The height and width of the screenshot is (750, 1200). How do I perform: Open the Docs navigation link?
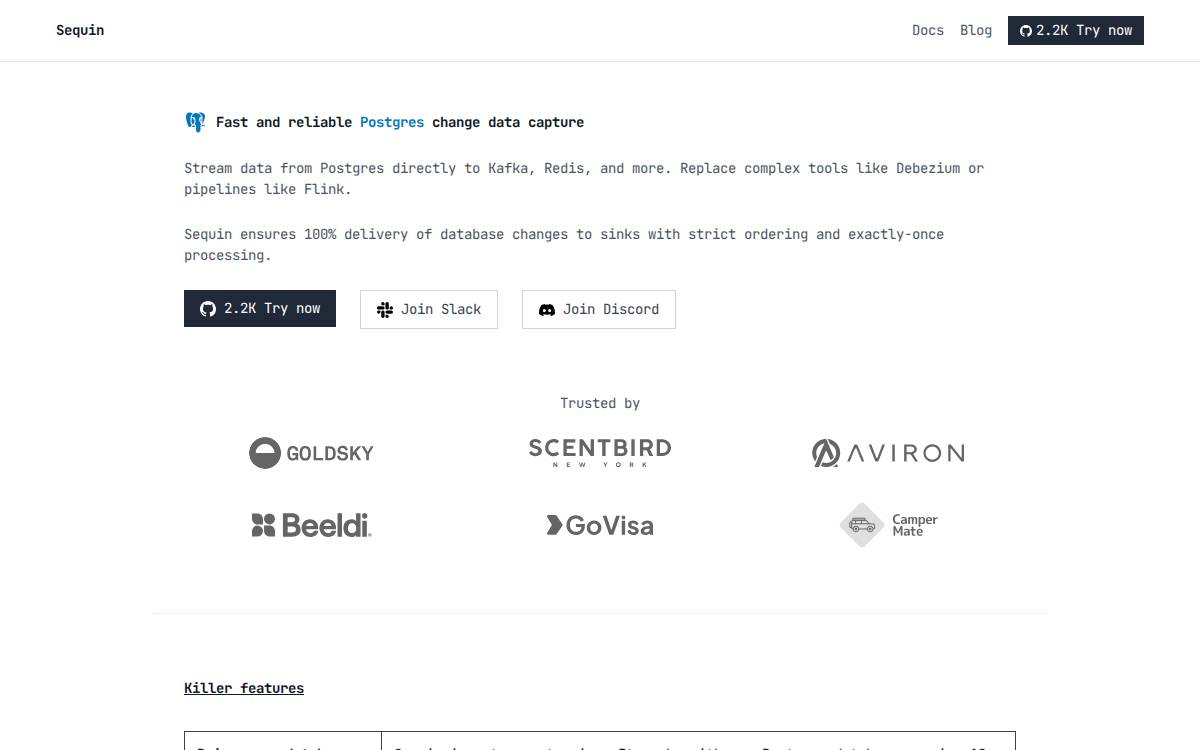[928, 30]
